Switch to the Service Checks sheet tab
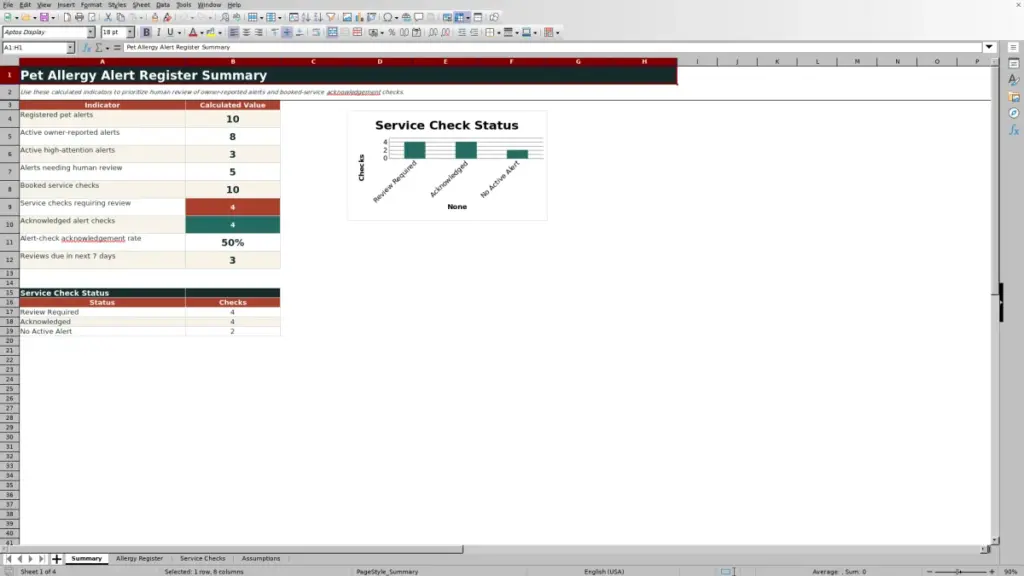Viewport: 1024px width, 576px height. (x=202, y=558)
